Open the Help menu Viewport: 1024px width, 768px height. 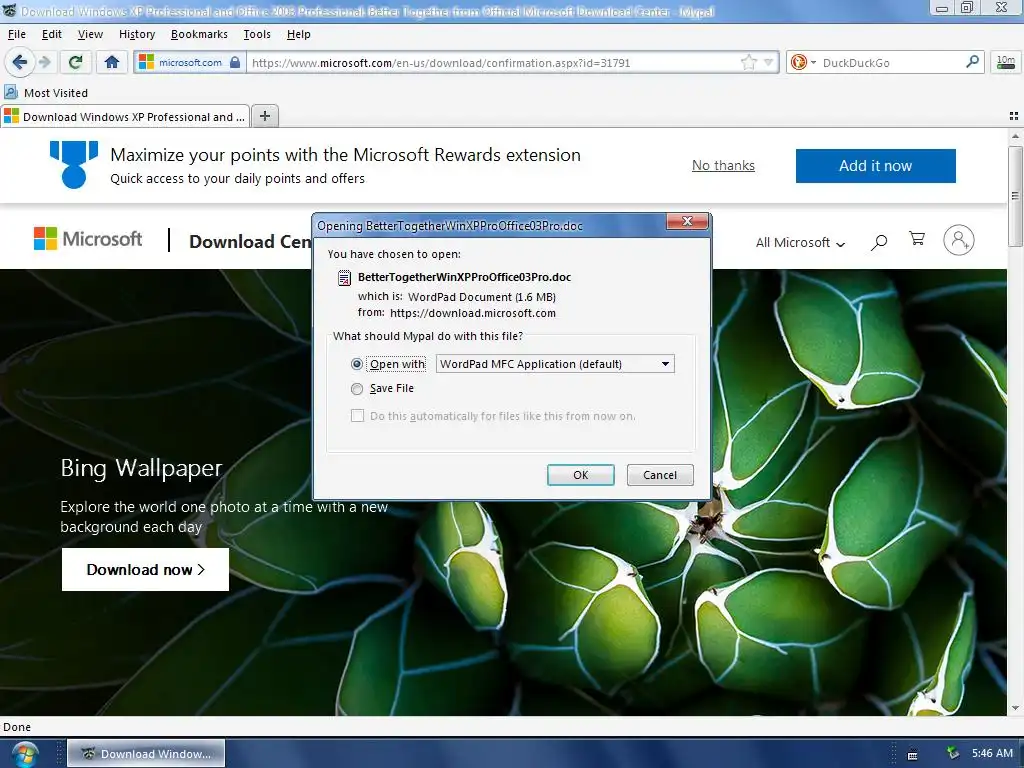[x=298, y=34]
